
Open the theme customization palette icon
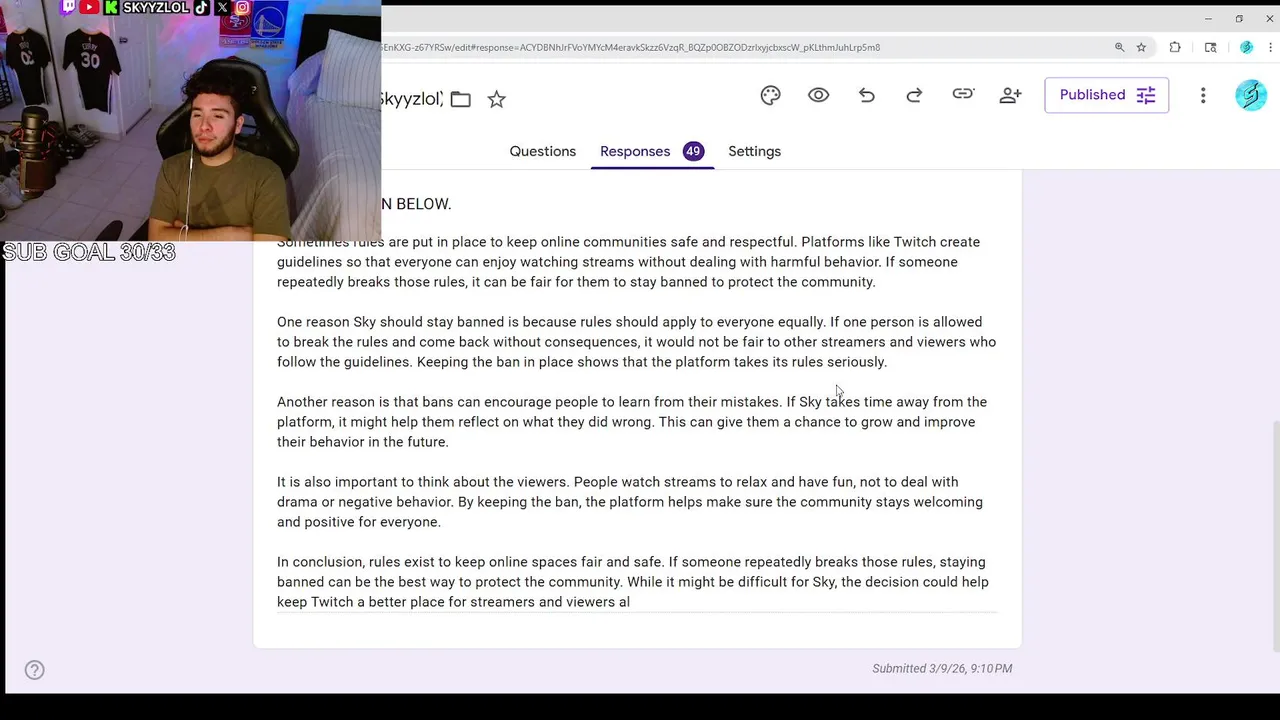tap(770, 95)
